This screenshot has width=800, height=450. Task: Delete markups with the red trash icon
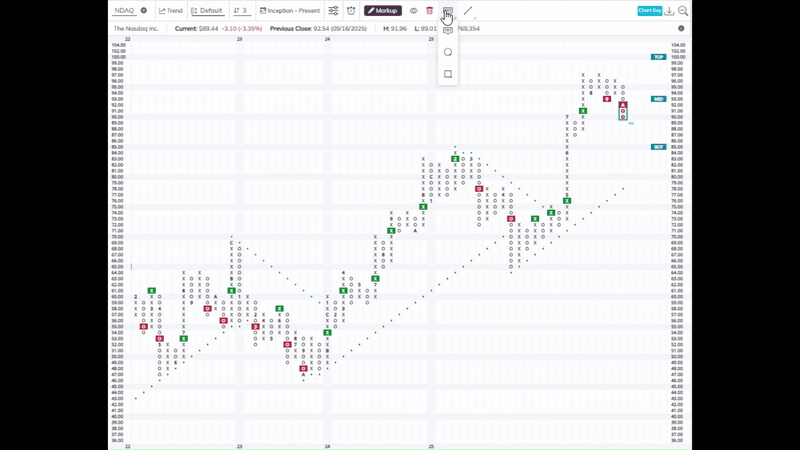pyautogui.click(x=430, y=11)
